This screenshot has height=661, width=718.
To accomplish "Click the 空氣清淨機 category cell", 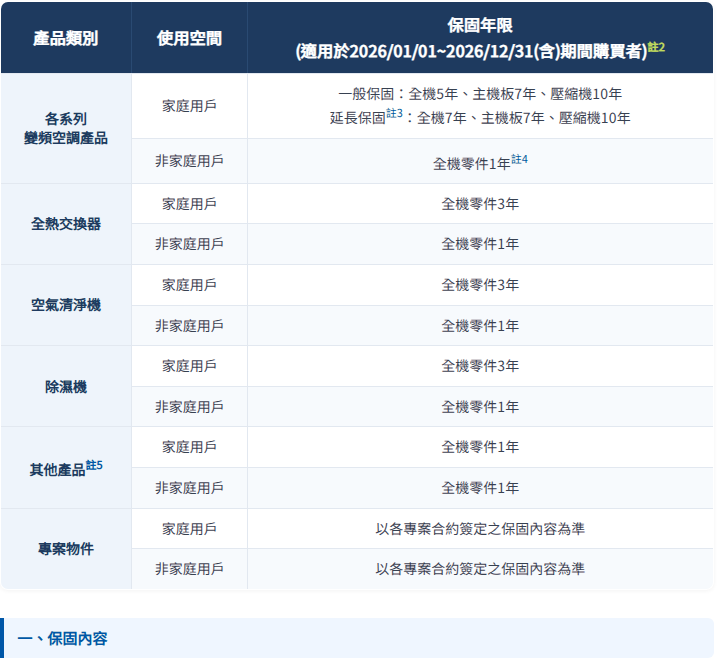I will point(66,305).
